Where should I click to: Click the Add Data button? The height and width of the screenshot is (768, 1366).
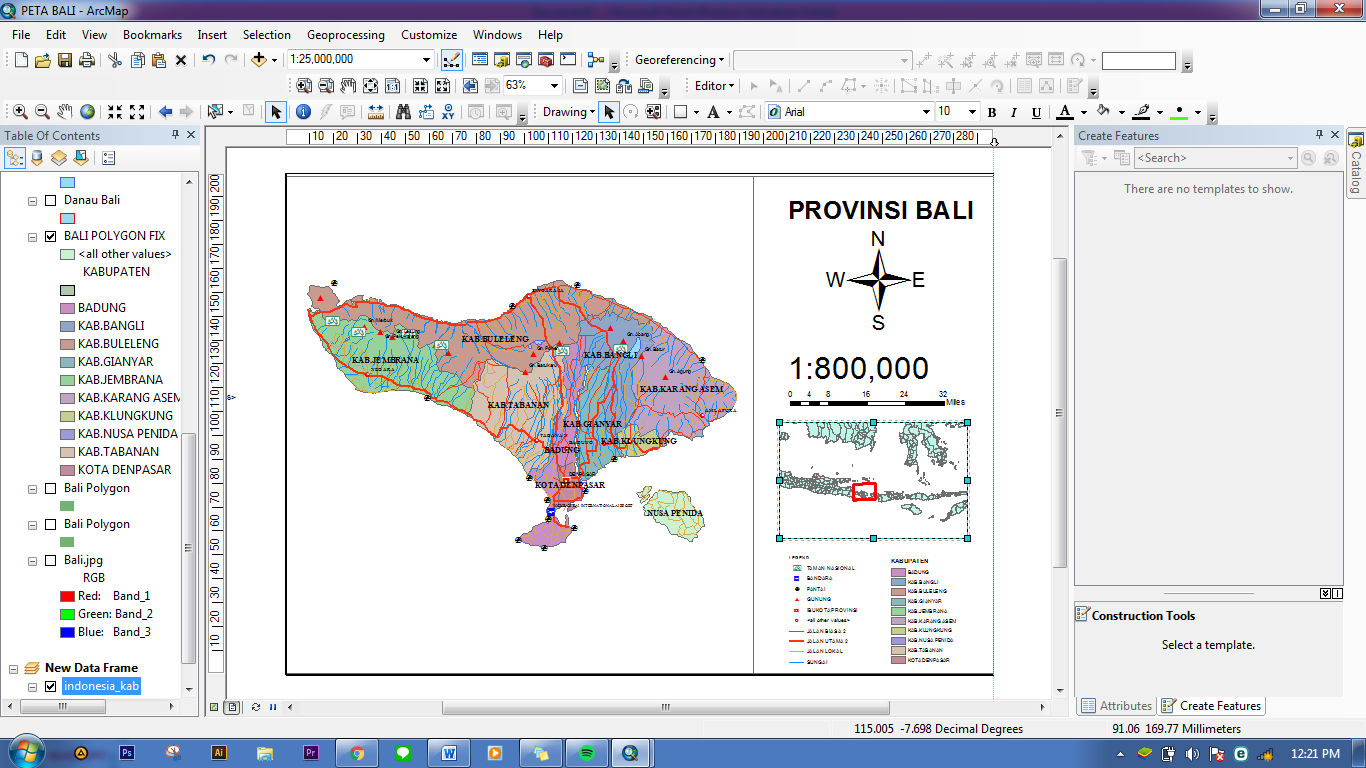point(259,60)
